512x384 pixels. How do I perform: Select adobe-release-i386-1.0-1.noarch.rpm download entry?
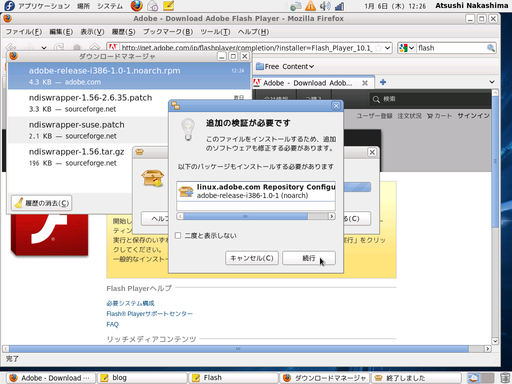point(129,76)
